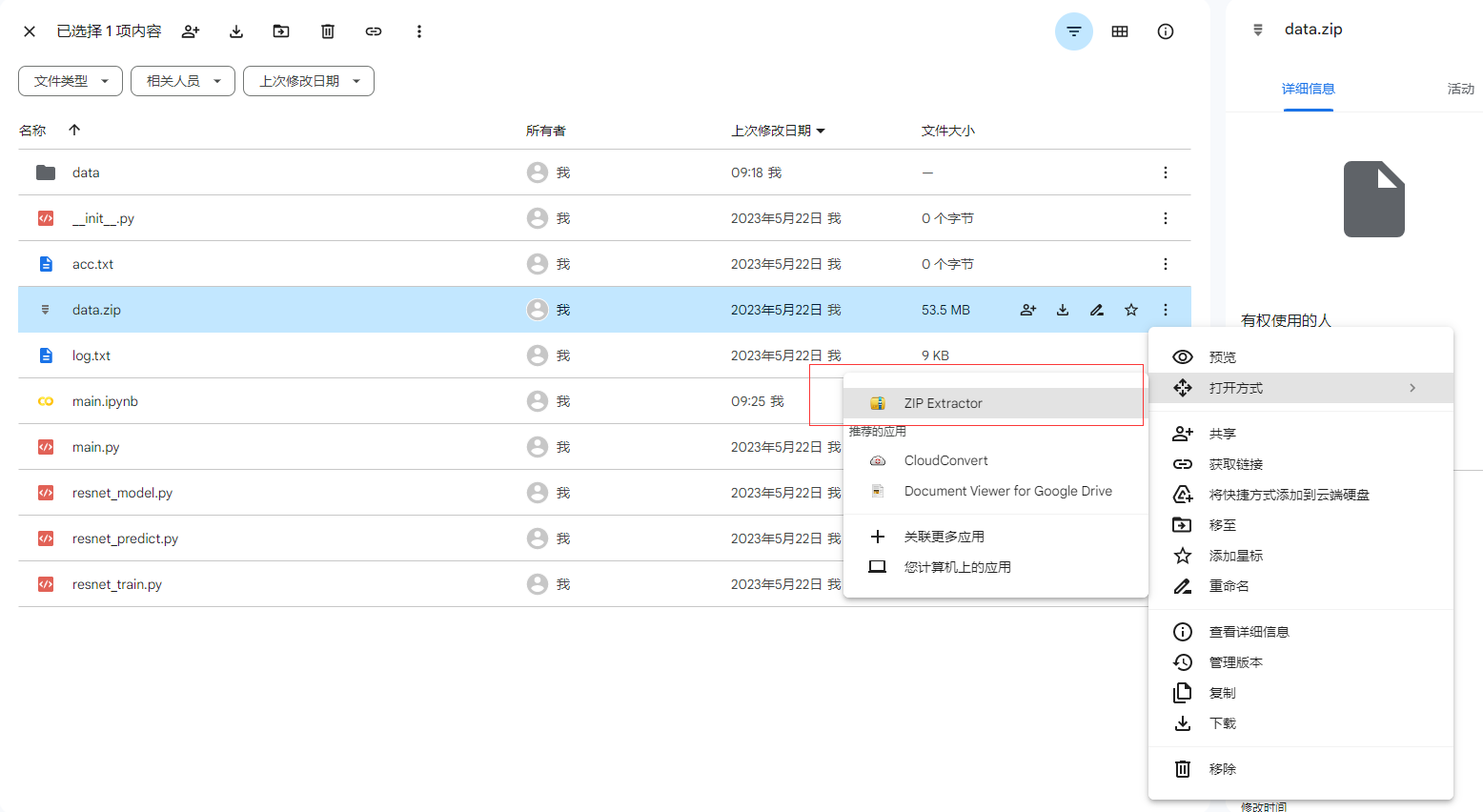Open more options for the data folder row
Screen dimensions: 1483x812
click(x=1166, y=173)
